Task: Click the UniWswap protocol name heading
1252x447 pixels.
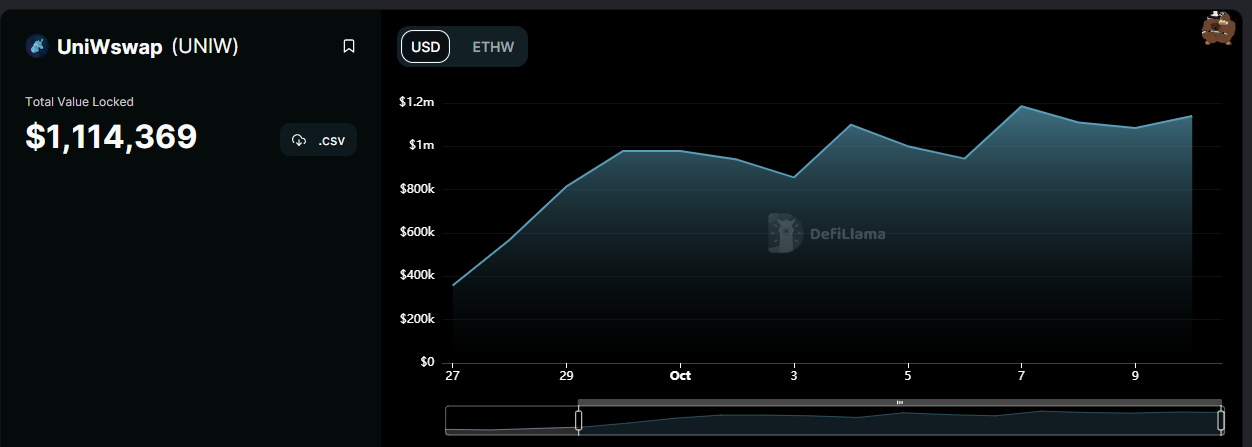Action: click(110, 47)
